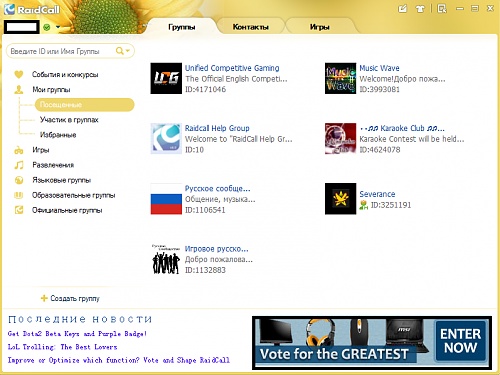Click the Официальные группы icon
Screen dimensions: 500x375
[x=19, y=210]
